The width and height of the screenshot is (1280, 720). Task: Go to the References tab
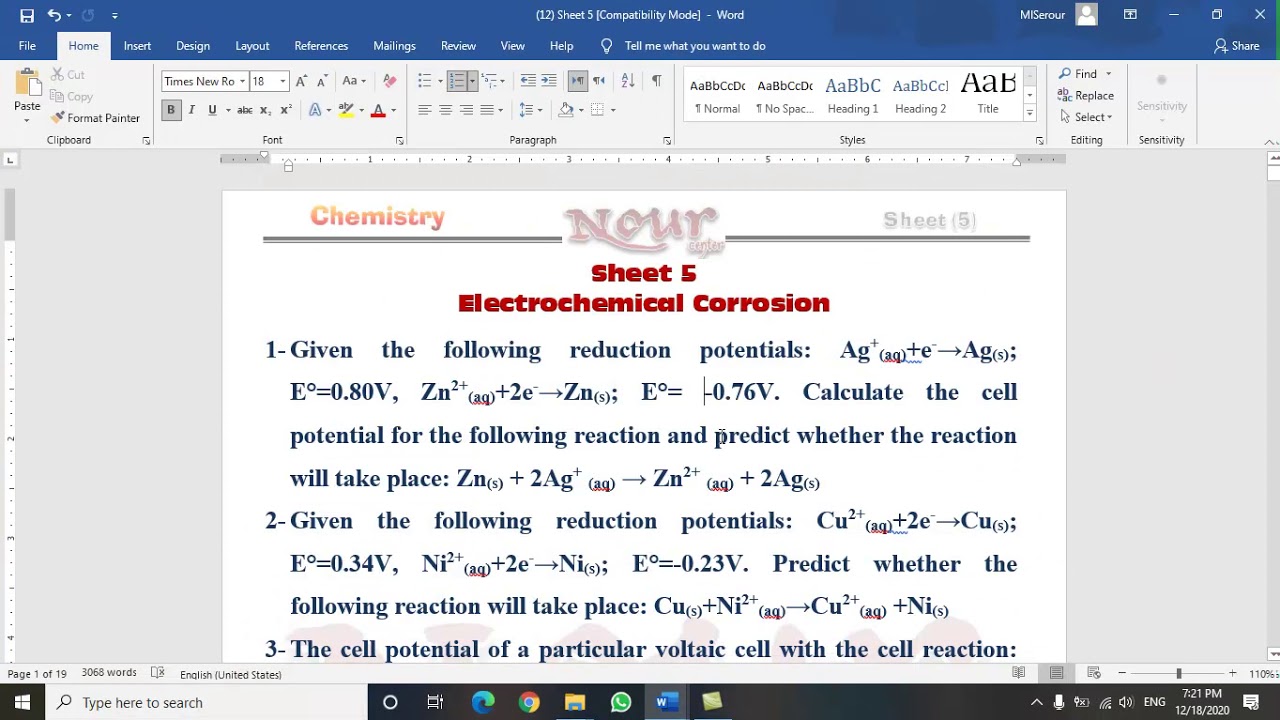(321, 46)
